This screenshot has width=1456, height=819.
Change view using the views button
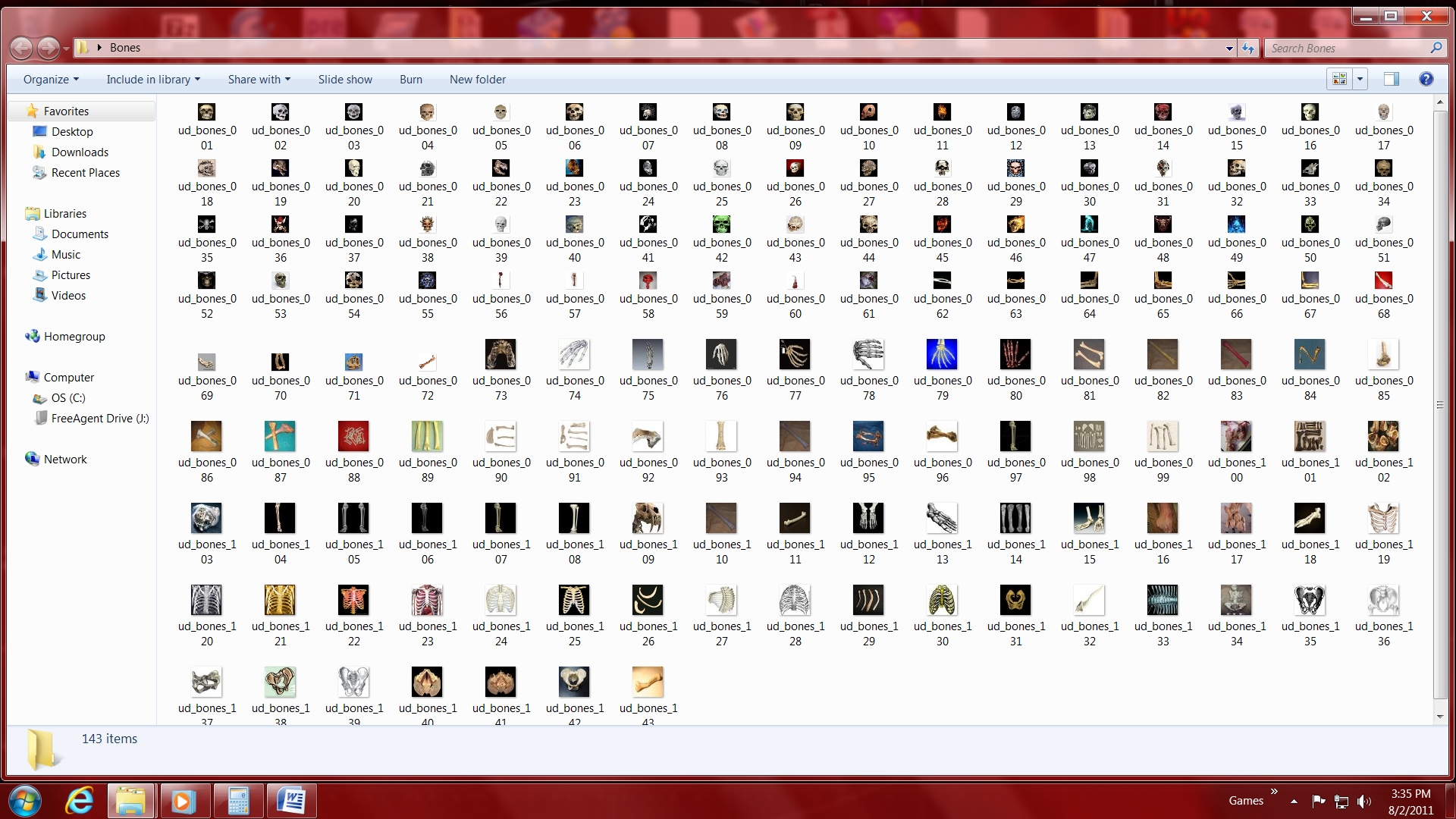1339,79
